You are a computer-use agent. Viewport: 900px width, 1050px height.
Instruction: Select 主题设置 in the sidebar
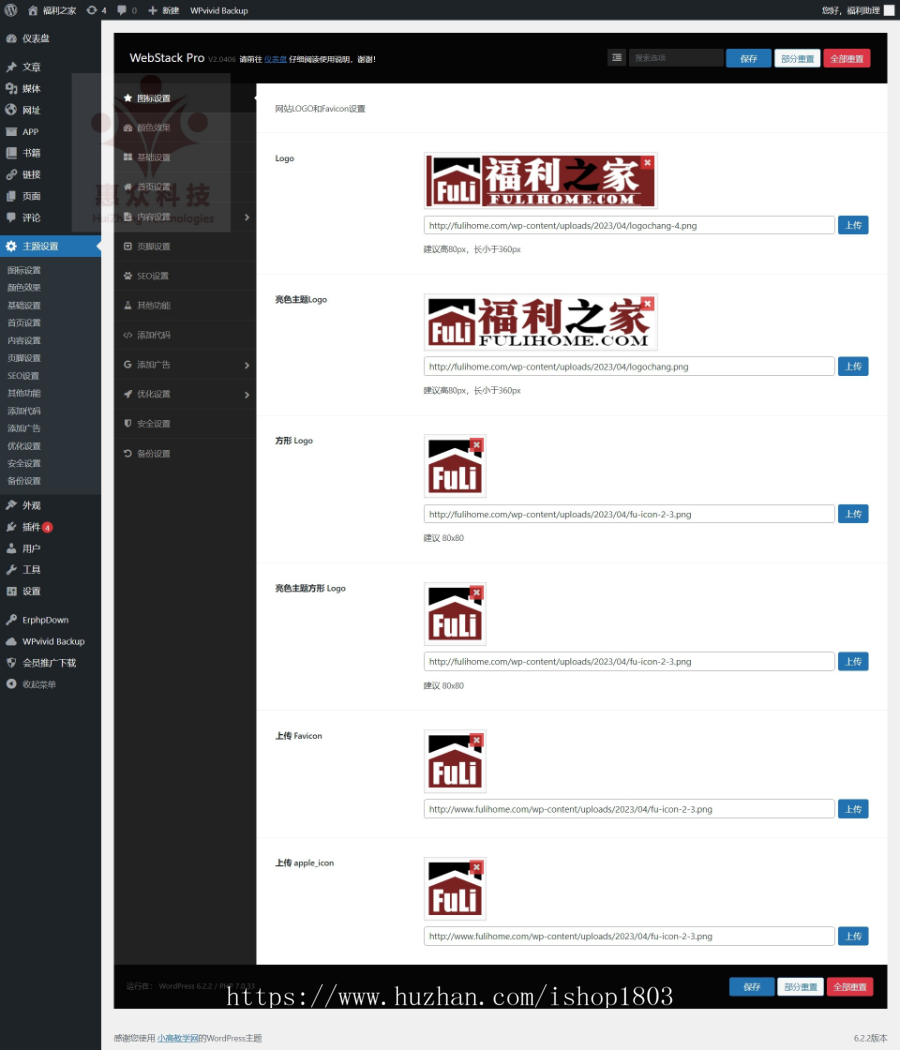pyautogui.click(x=50, y=246)
